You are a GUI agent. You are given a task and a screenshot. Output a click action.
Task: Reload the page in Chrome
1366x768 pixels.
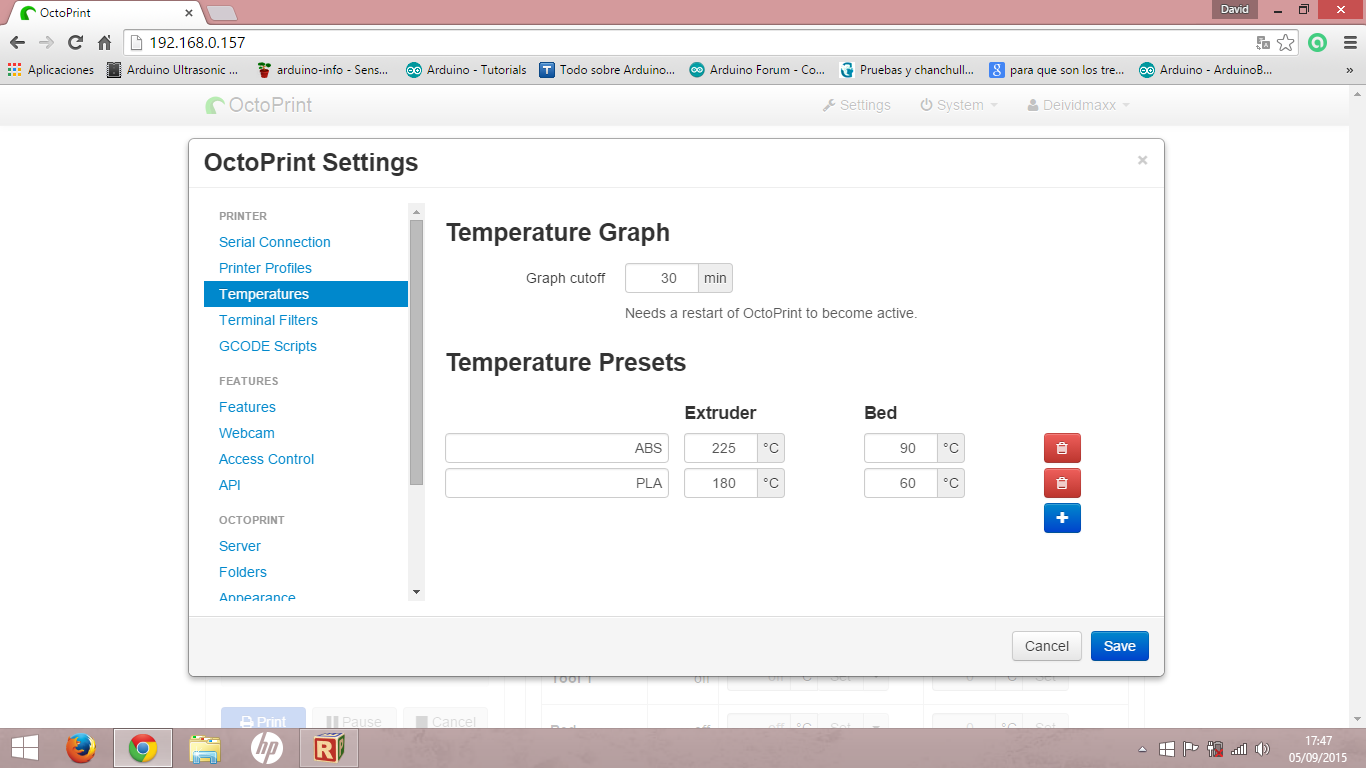[75, 43]
